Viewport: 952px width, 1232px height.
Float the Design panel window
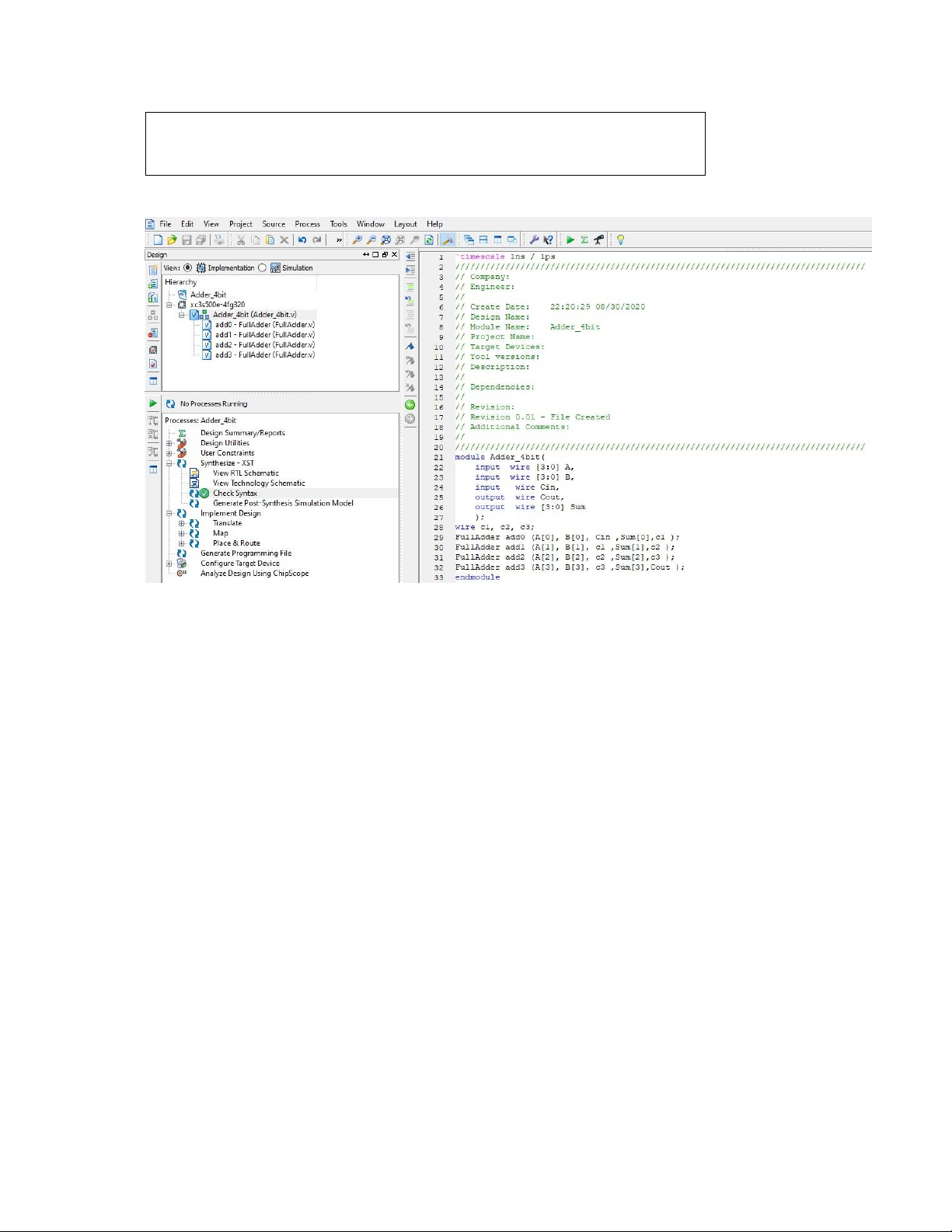click(385, 255)
